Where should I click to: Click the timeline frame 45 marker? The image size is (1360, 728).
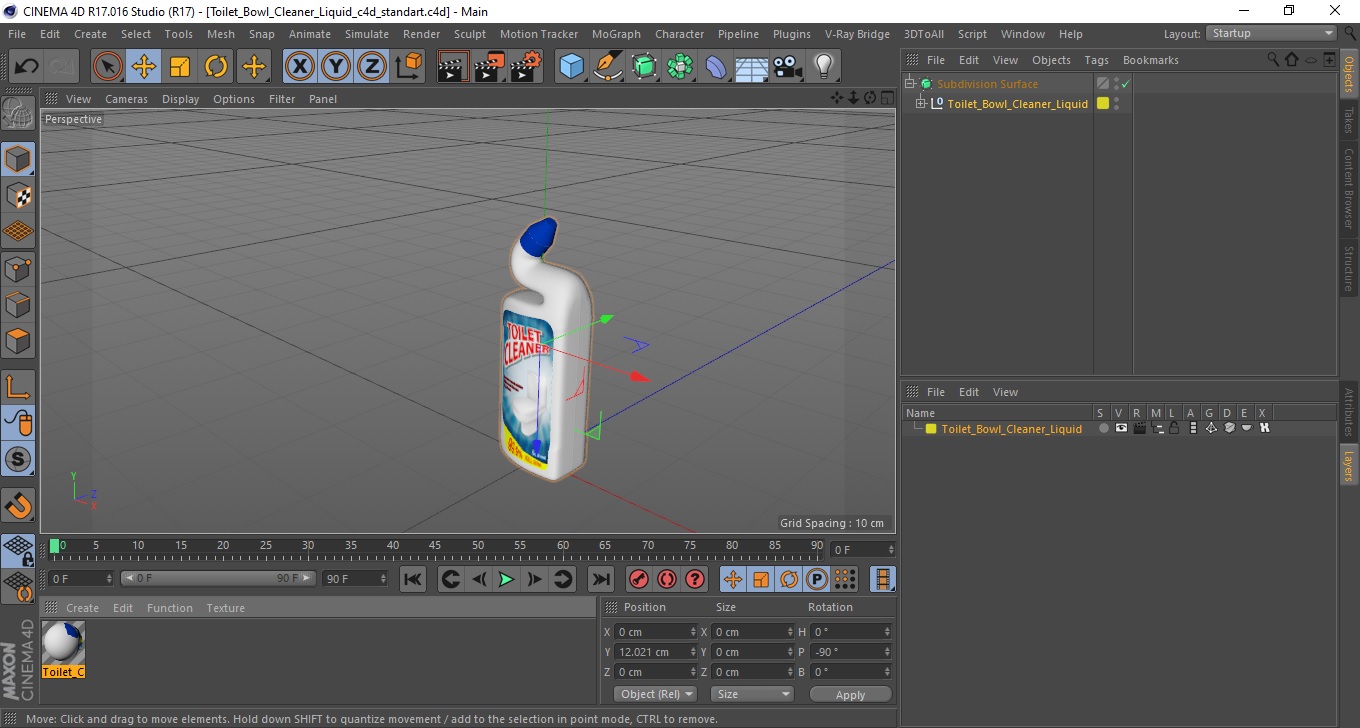click(435, 546)
